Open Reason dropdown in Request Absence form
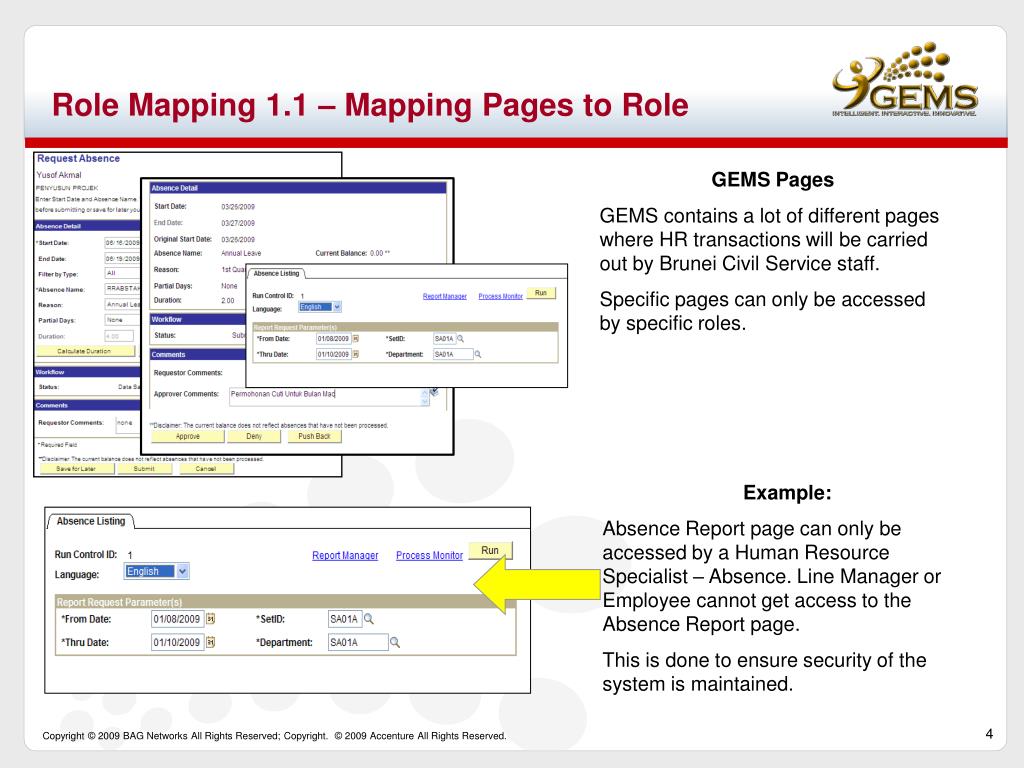Viewport: 1024px width, 768px height. click(x=122, y=304)
